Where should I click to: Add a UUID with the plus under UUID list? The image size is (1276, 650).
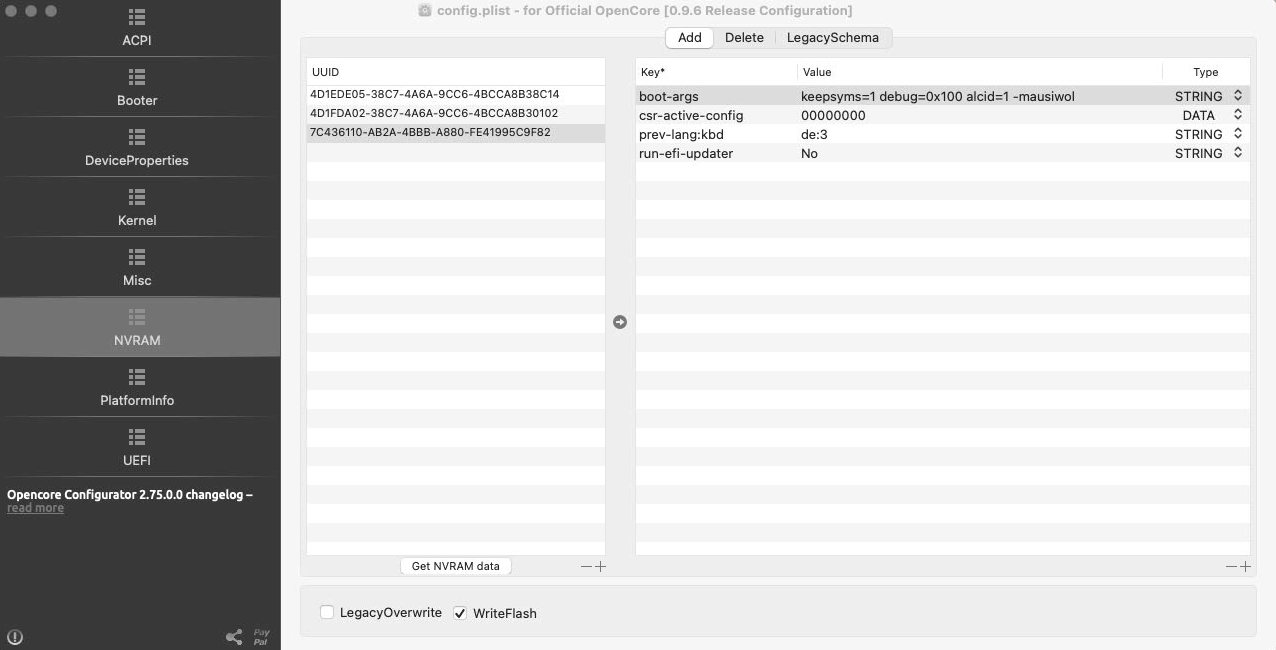coord(600,567)
